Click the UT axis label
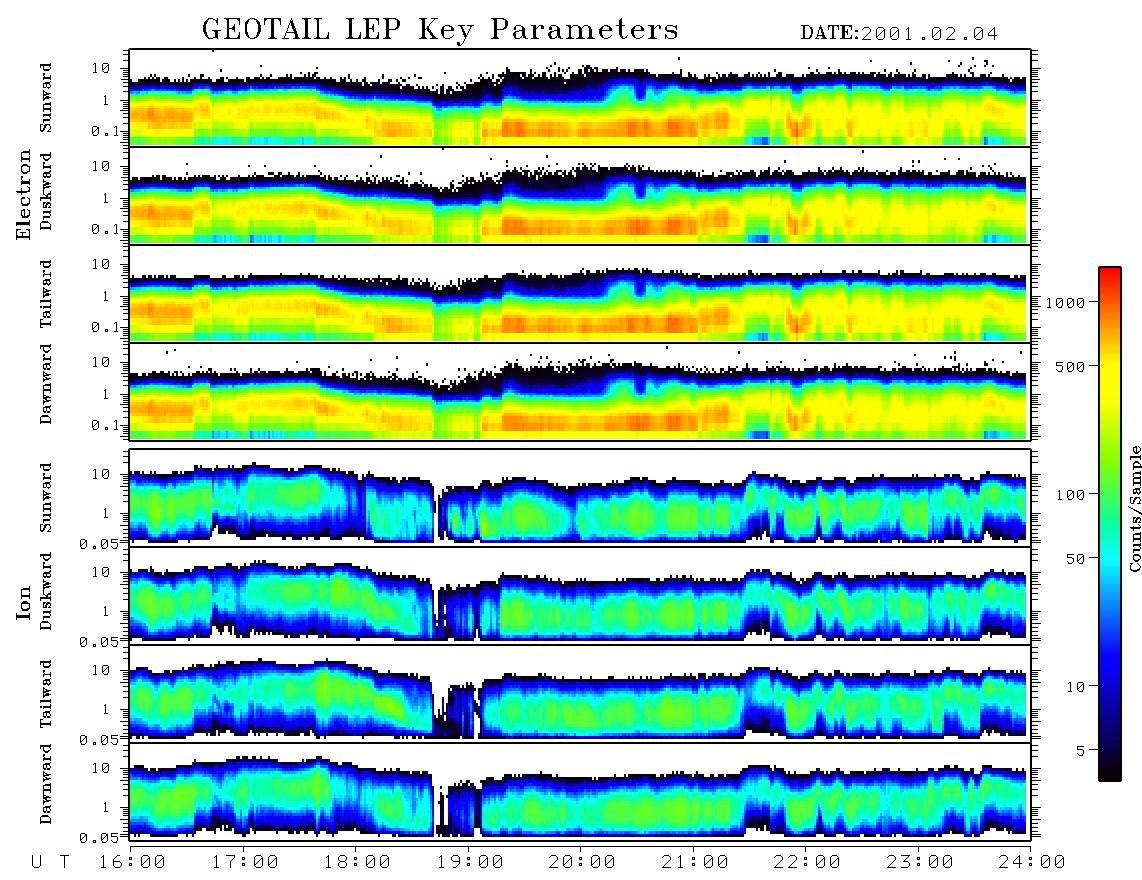Image resolution: width=1142 pixels, height=880 pixels. coord(50,862)
